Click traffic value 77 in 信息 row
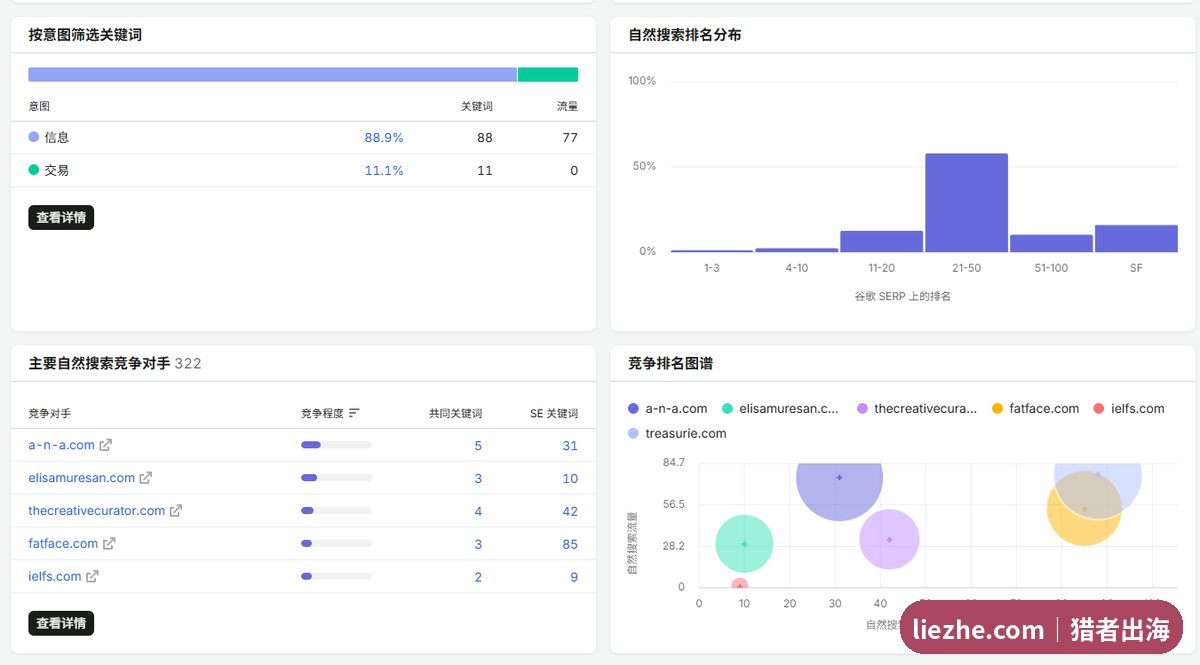The image size is (1200, 665). pyautogui.click(x=570, y=138)
